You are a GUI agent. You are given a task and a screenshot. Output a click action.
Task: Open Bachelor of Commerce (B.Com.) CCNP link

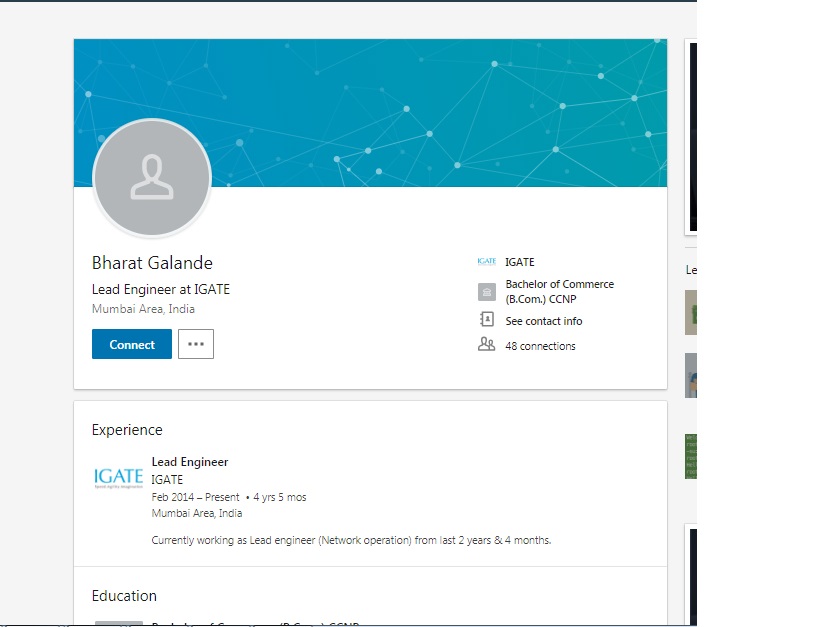point(559,292)
